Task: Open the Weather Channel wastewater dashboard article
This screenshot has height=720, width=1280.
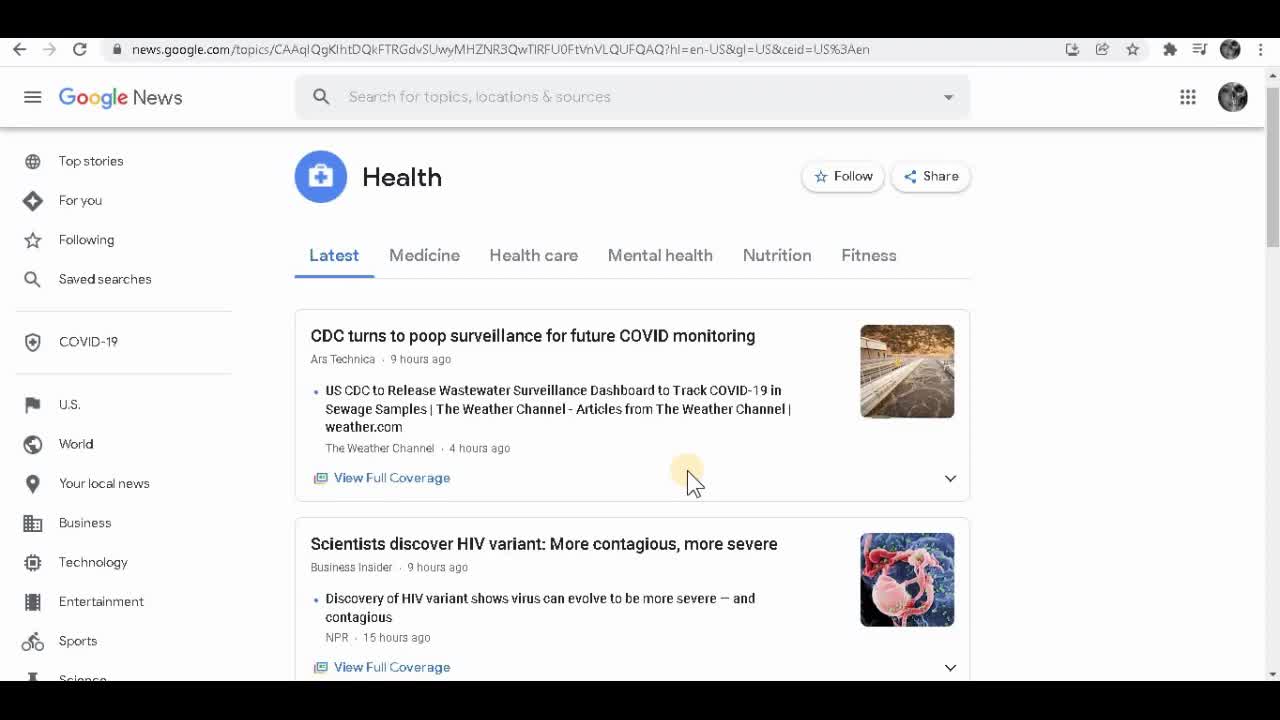Action: click(x=558, y=409)
